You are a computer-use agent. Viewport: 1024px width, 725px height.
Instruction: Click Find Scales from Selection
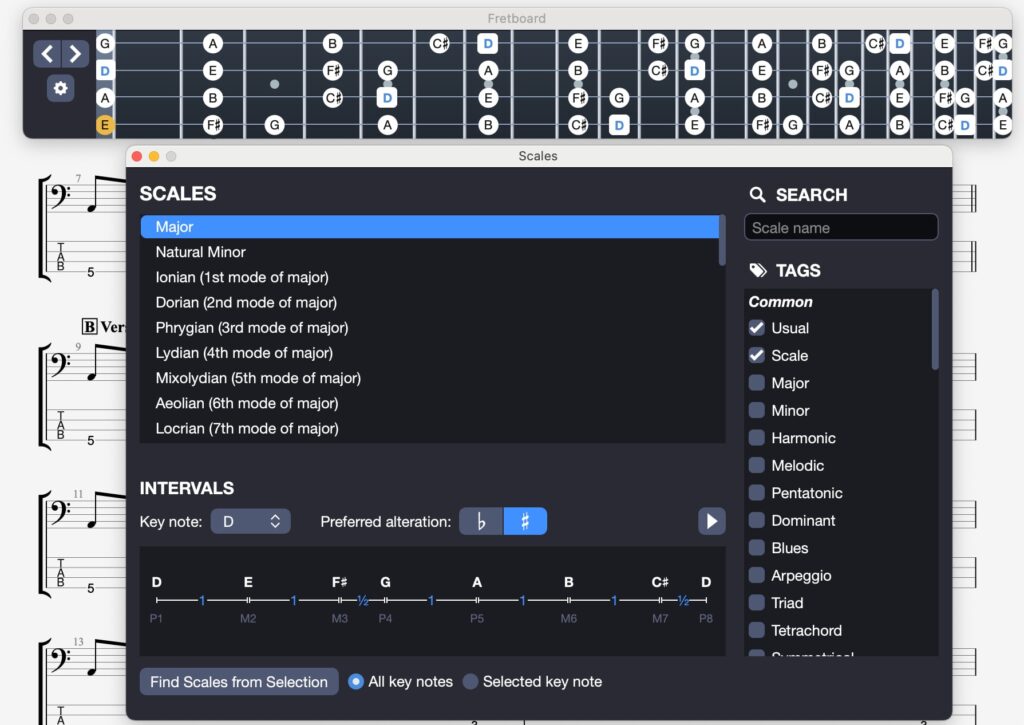pyautogui.click(x=239, y=682)
